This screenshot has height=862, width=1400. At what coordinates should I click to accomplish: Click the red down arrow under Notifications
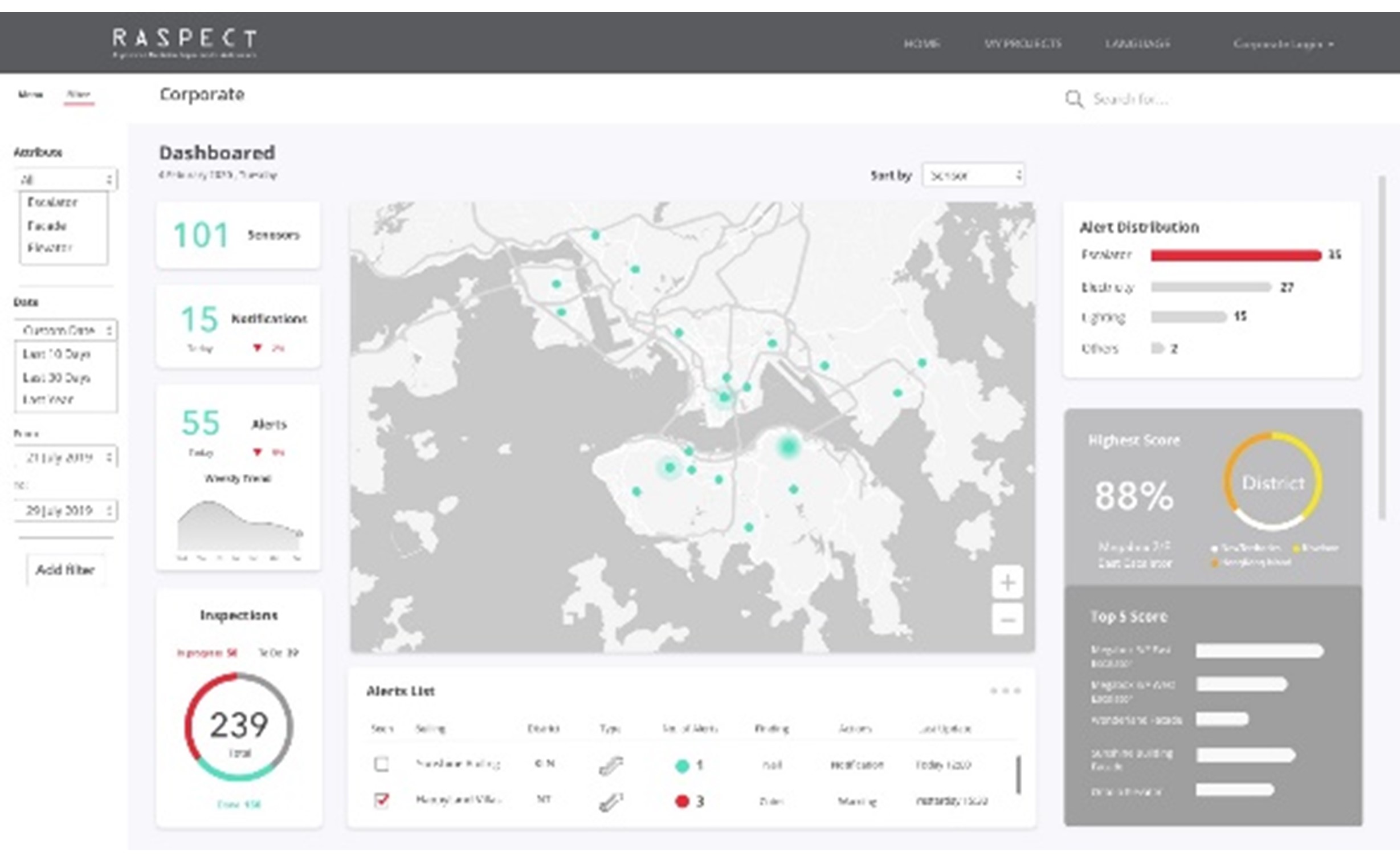coord(258,348)
